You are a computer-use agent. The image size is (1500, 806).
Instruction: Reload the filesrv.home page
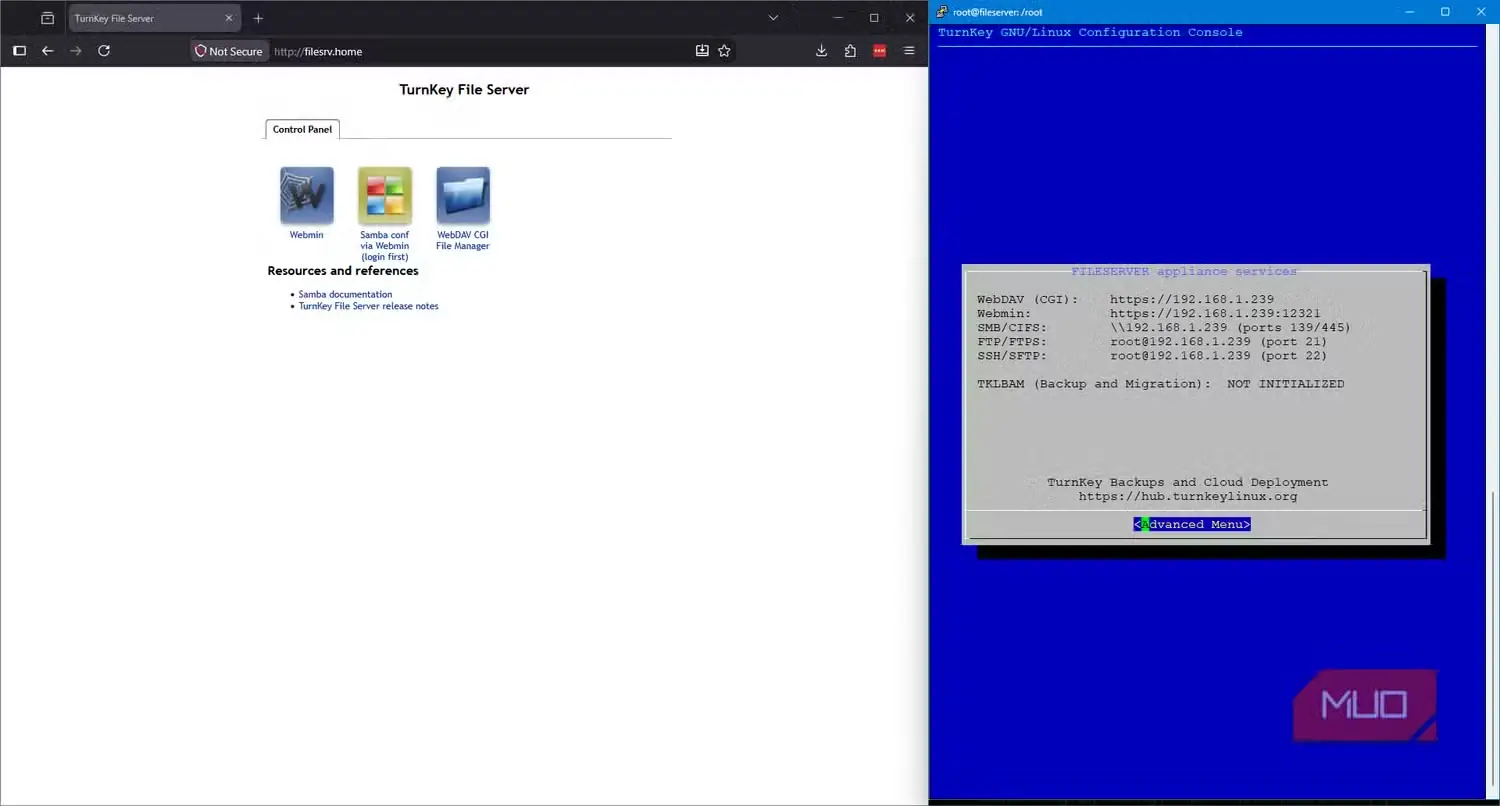tap(104, 51)
